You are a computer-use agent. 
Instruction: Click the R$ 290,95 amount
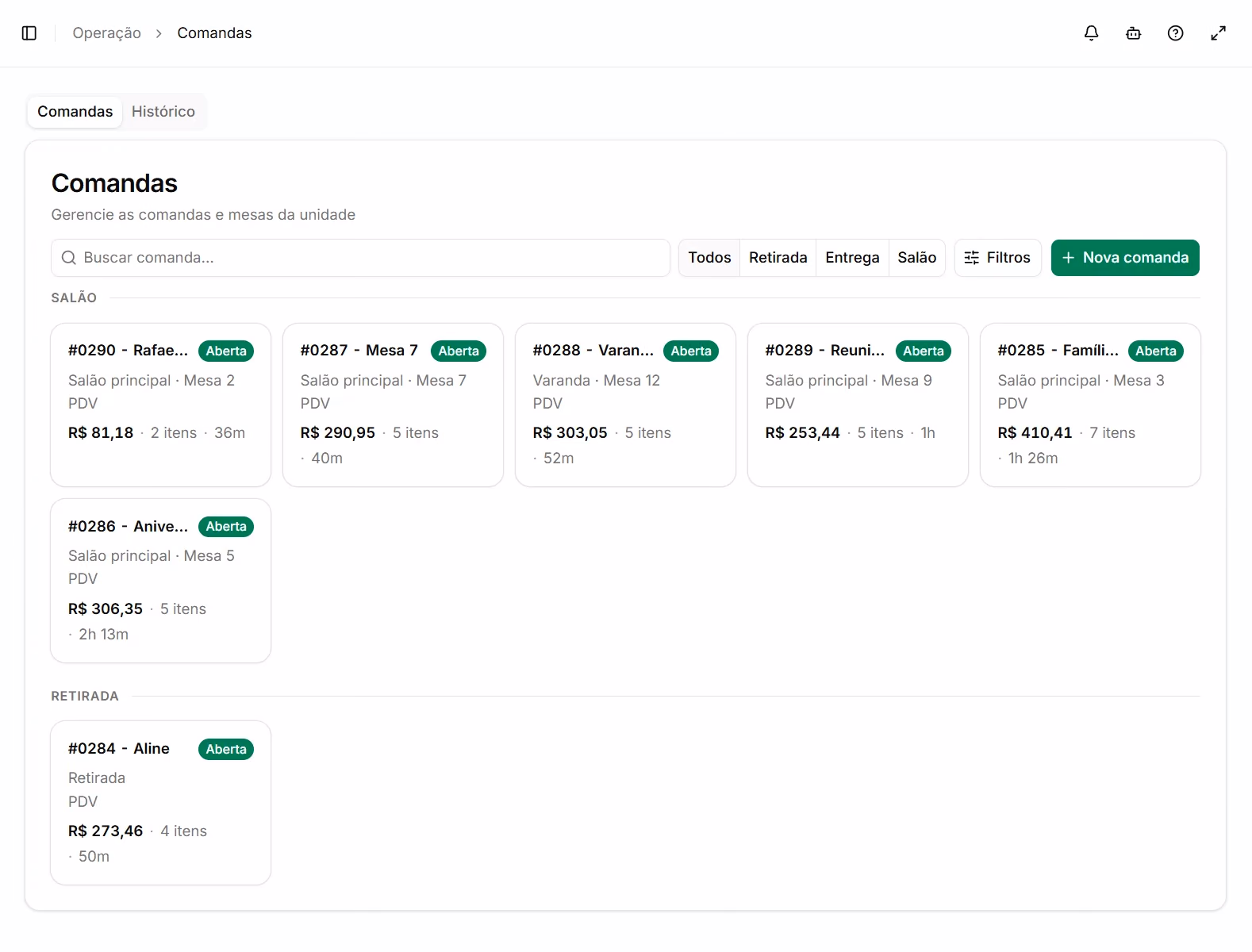[x=338, y=433]
